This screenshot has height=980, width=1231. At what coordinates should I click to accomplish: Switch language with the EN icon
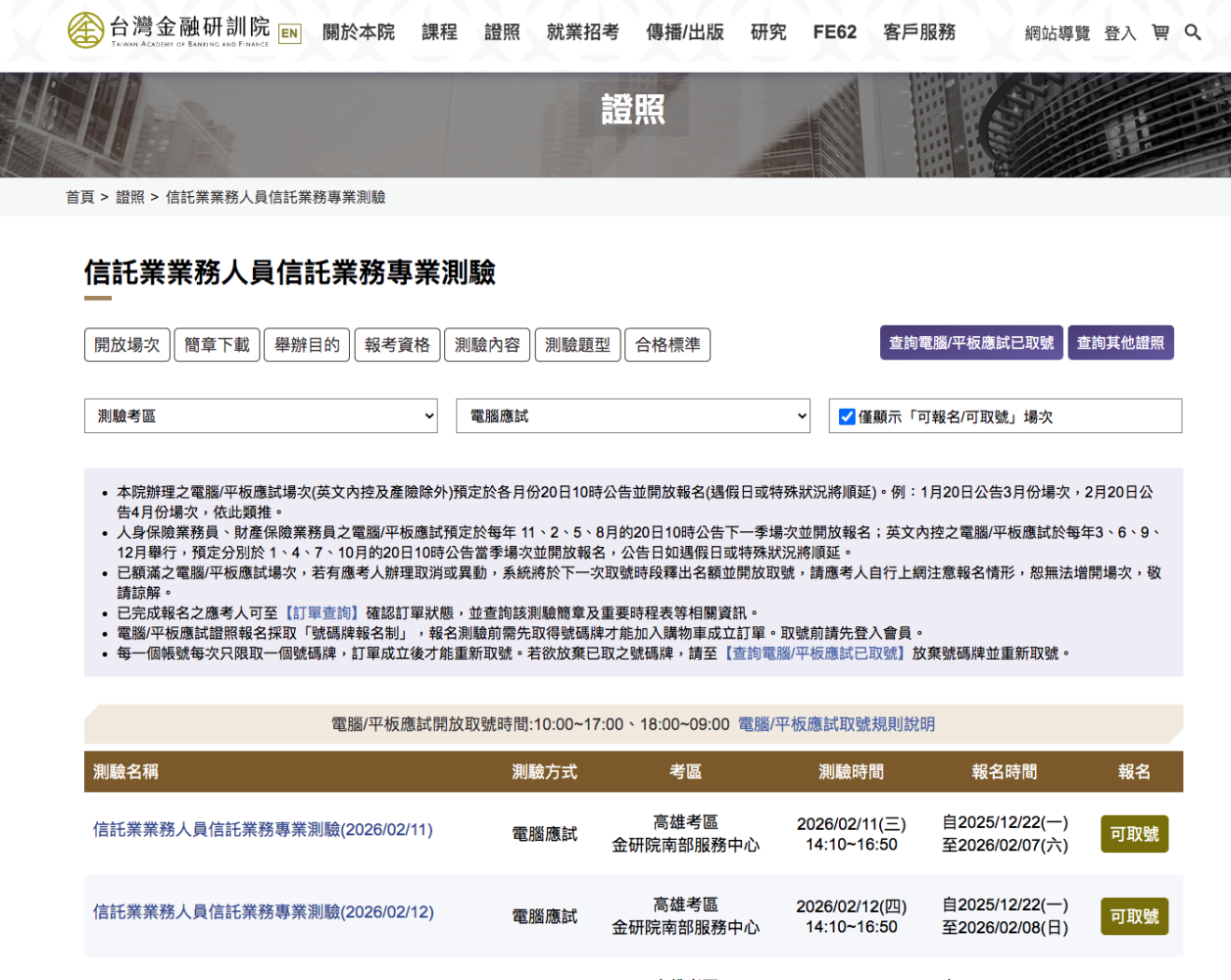tap(289, 33)
